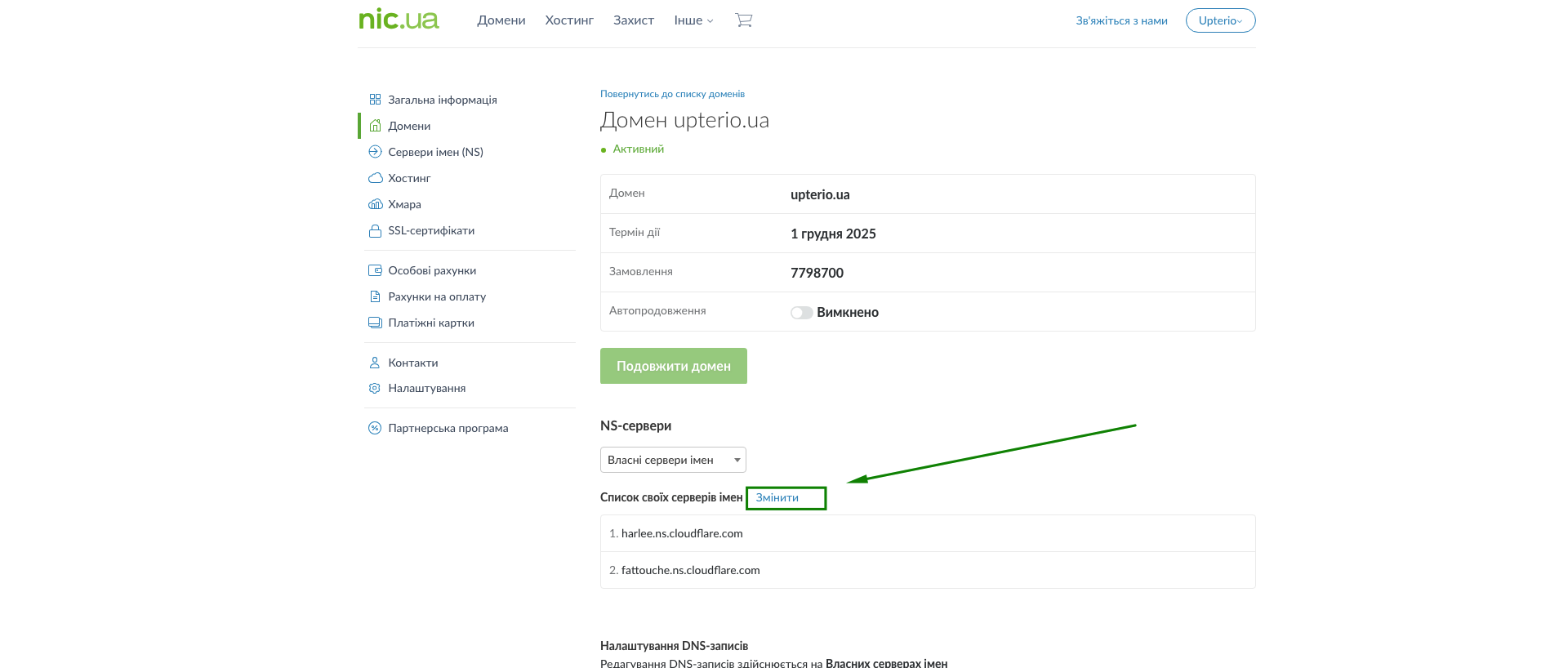Click the expiry date 1 грудня 2025
Image resolution: width=1568 pixels, height=668 pixels.
tap(833, 234)
